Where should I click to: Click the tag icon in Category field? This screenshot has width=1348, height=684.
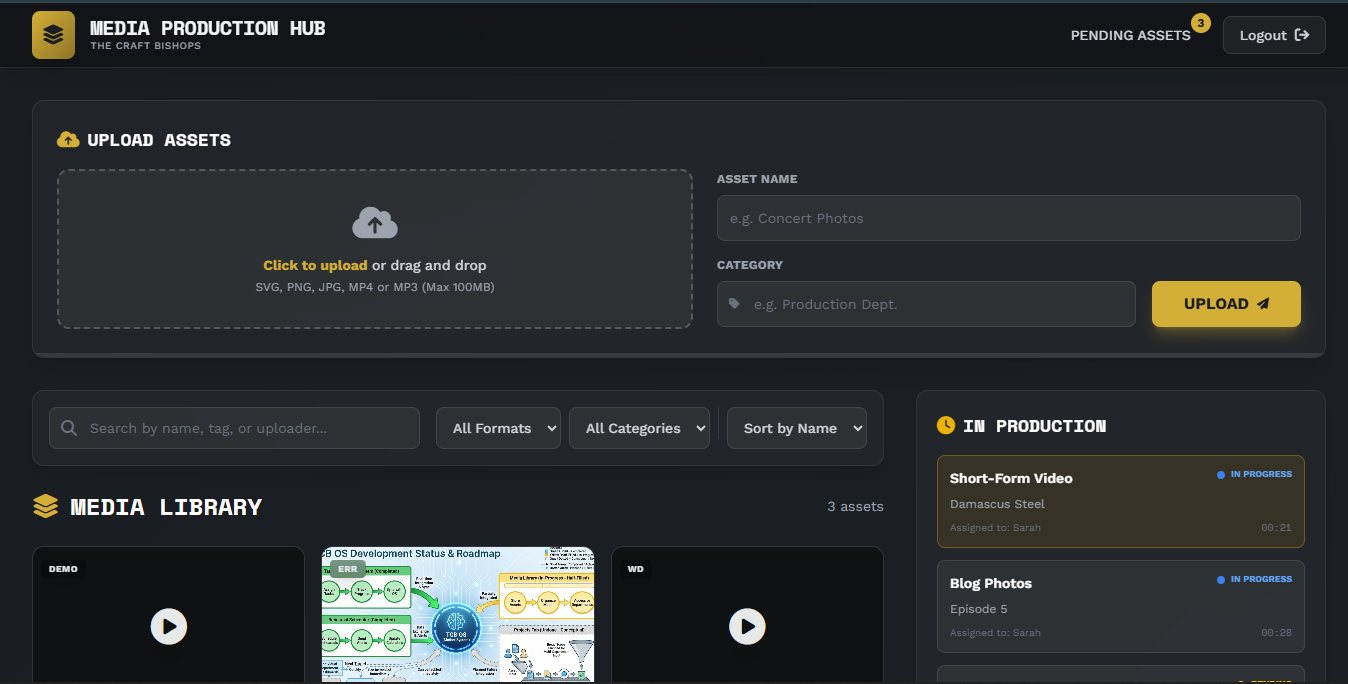tap(735, 303)
